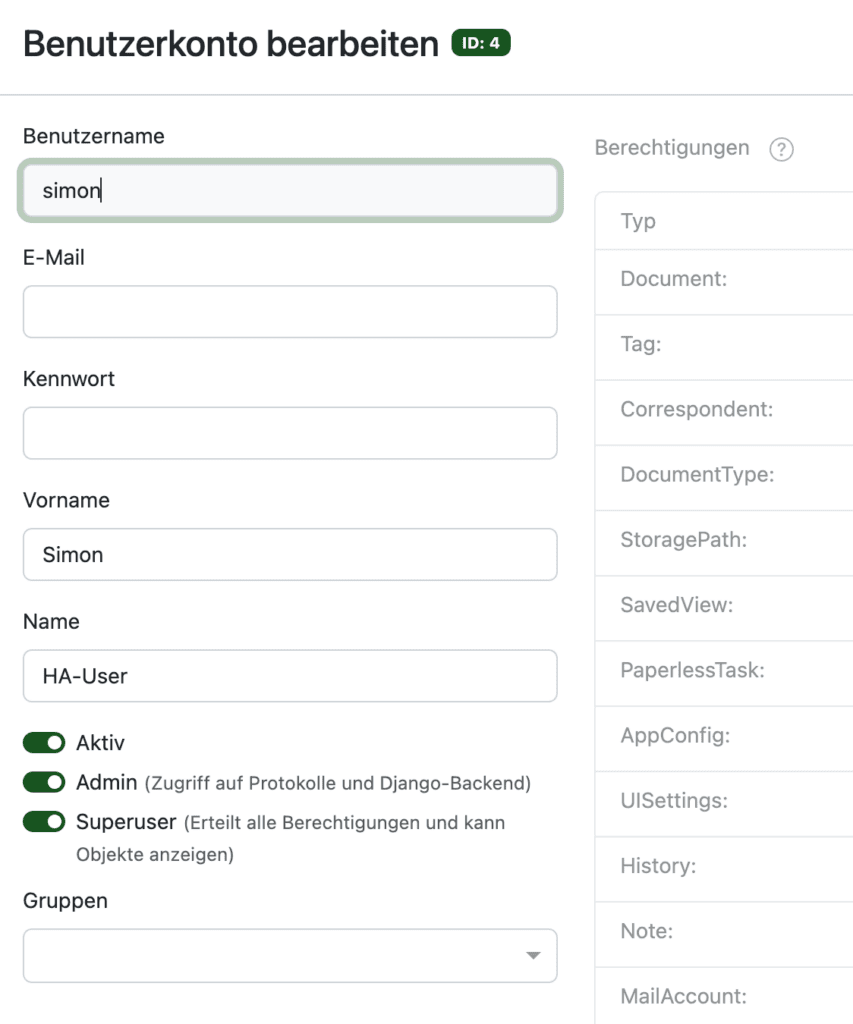Click the Berechtigungen section label
853x1024 pixels.
pyautogui.click(x=671, y=148)
